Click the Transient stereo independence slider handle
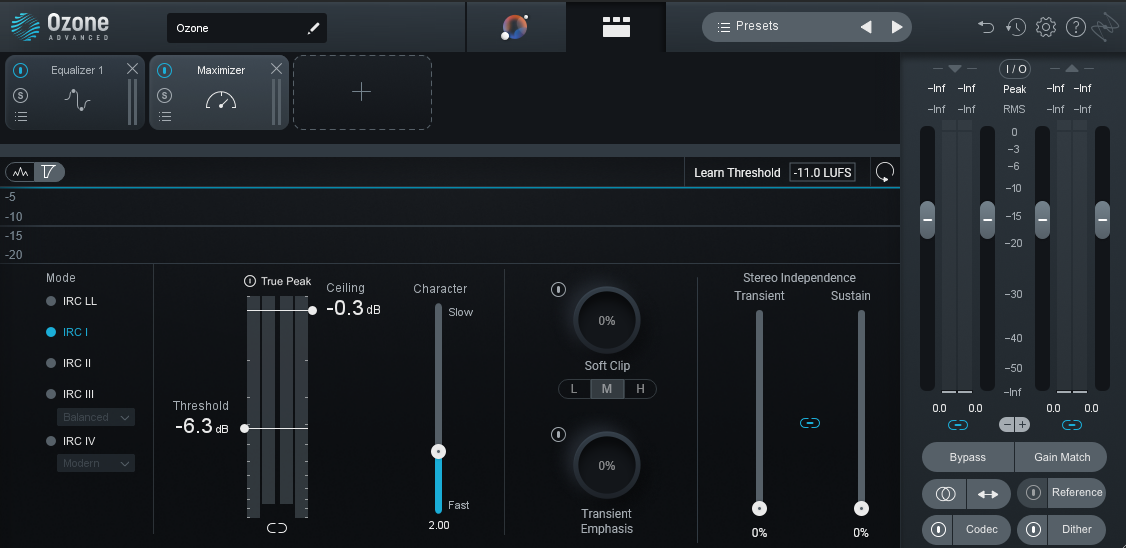Viewport: 1126px width, 548px height. [x=759, y=508]
